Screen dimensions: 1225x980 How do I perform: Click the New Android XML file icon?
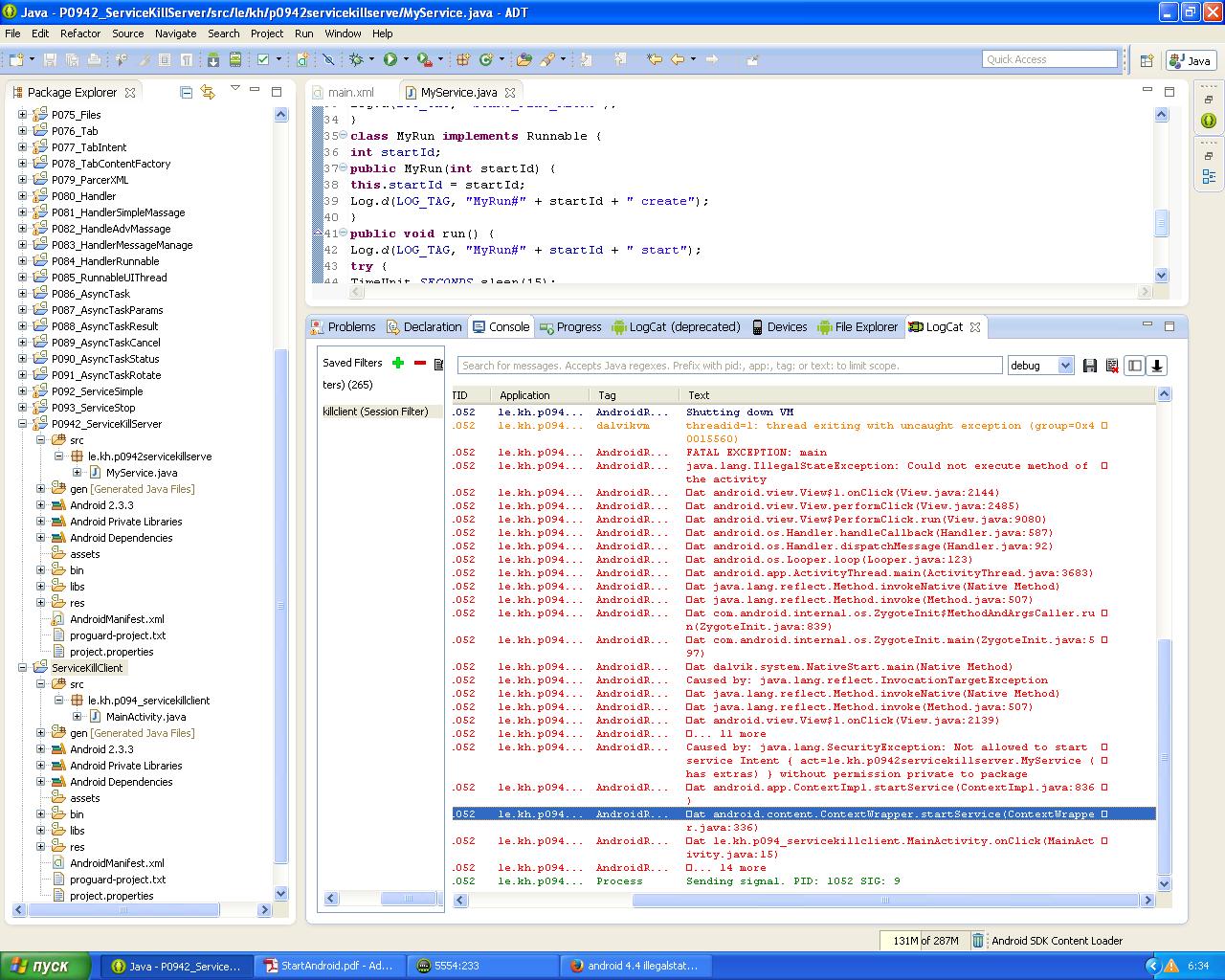[x=302, y=59]
